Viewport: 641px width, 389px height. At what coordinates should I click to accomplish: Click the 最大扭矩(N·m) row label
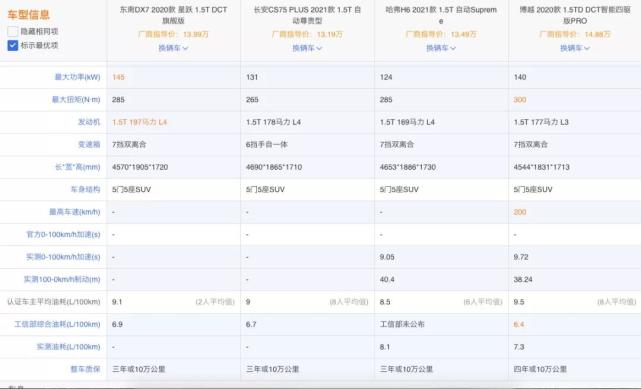76,100
